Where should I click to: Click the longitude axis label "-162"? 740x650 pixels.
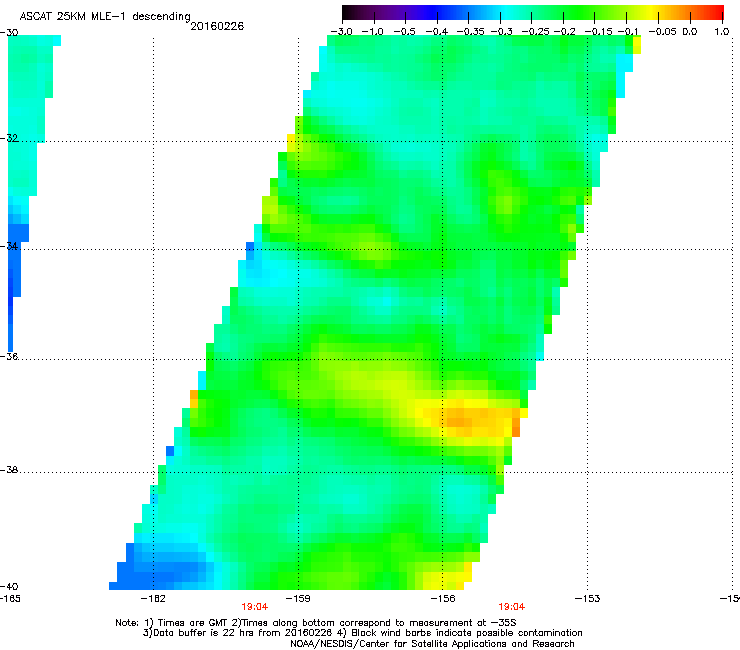point(153,599)
